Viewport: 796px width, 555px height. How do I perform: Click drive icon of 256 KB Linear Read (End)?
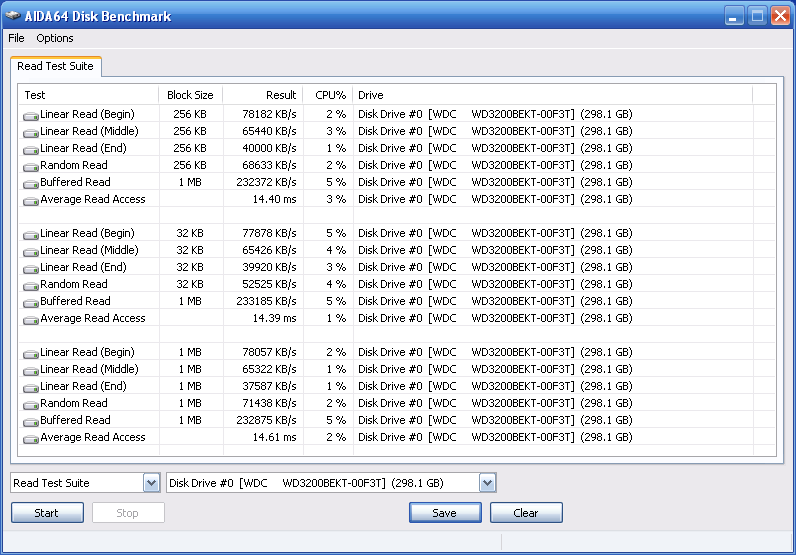click(31, 150)
